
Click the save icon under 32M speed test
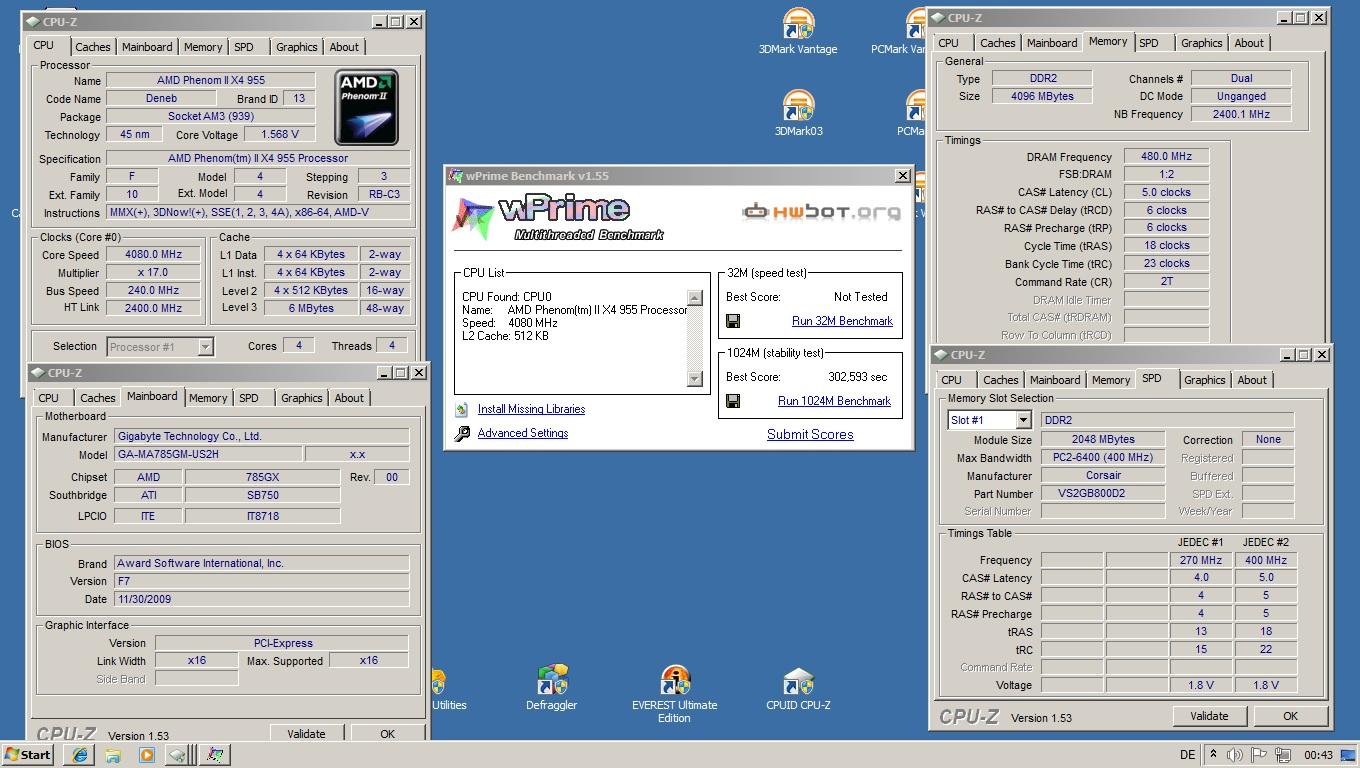(733, 321)
